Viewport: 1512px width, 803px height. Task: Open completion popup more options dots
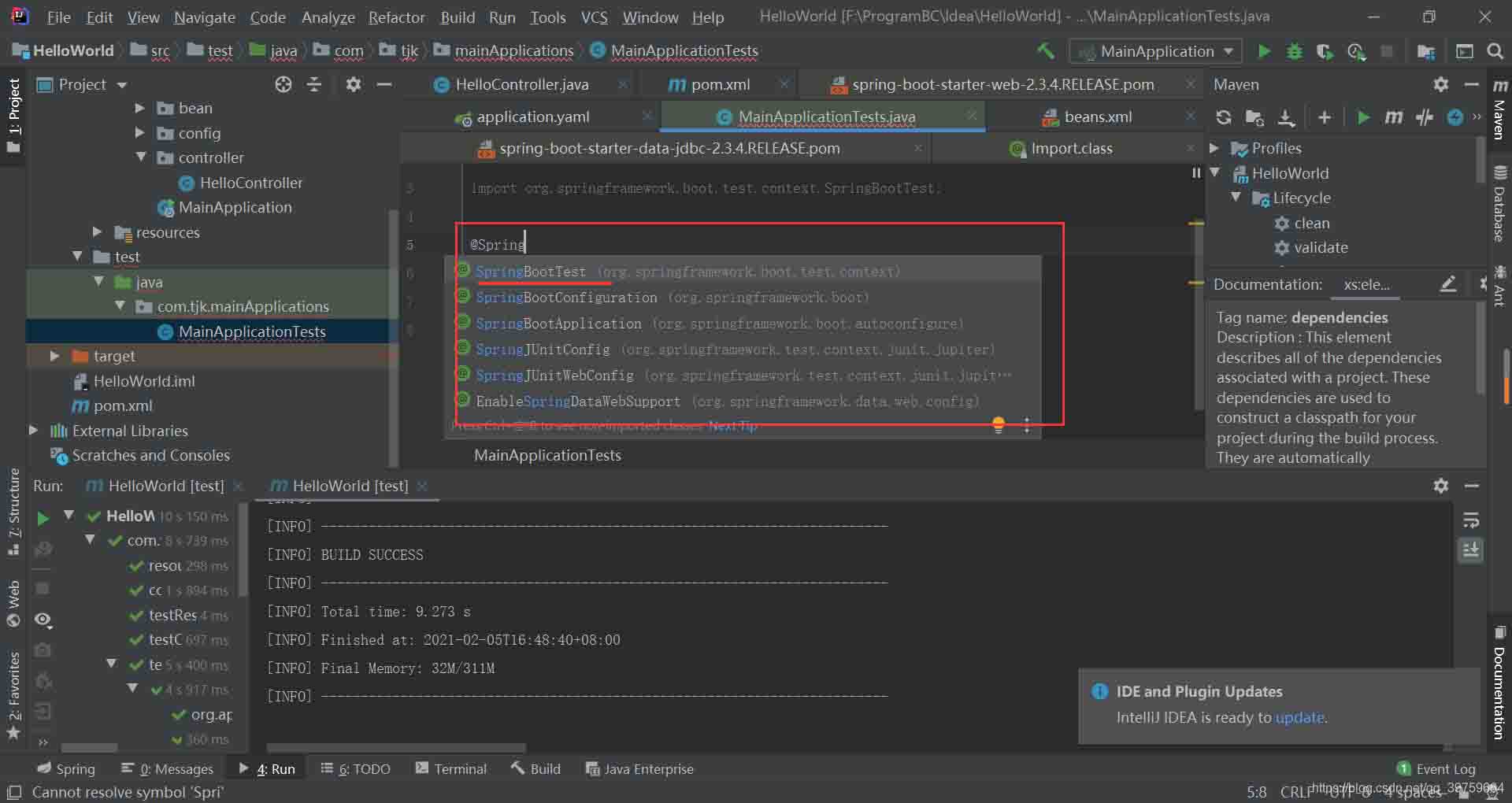click(x=1027, y=426)
